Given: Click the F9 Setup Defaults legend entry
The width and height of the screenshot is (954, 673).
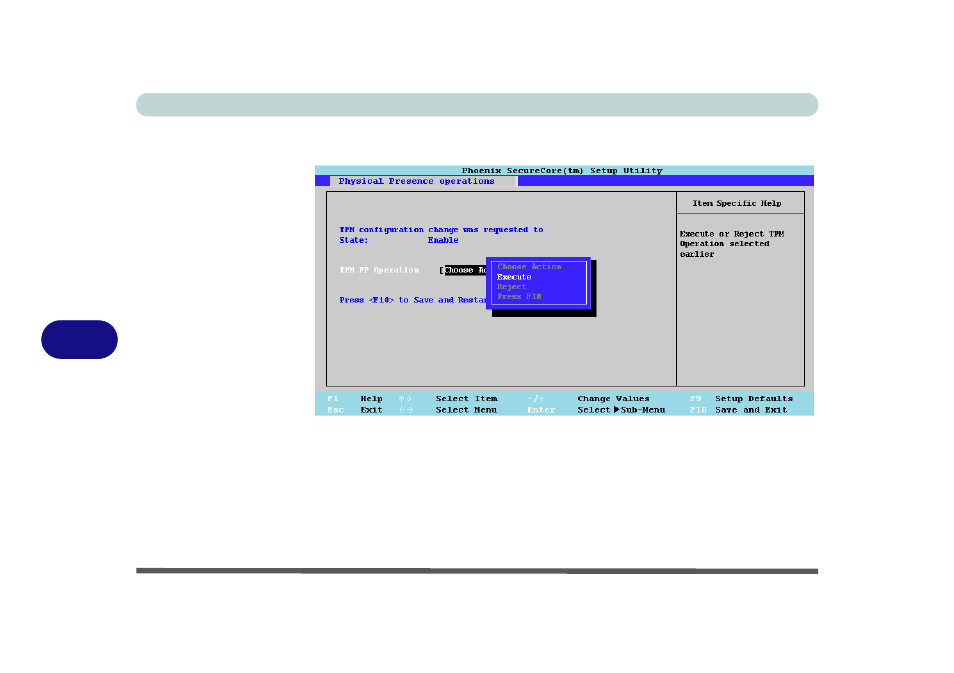Looking at the screenshot, I should (741, 399).
